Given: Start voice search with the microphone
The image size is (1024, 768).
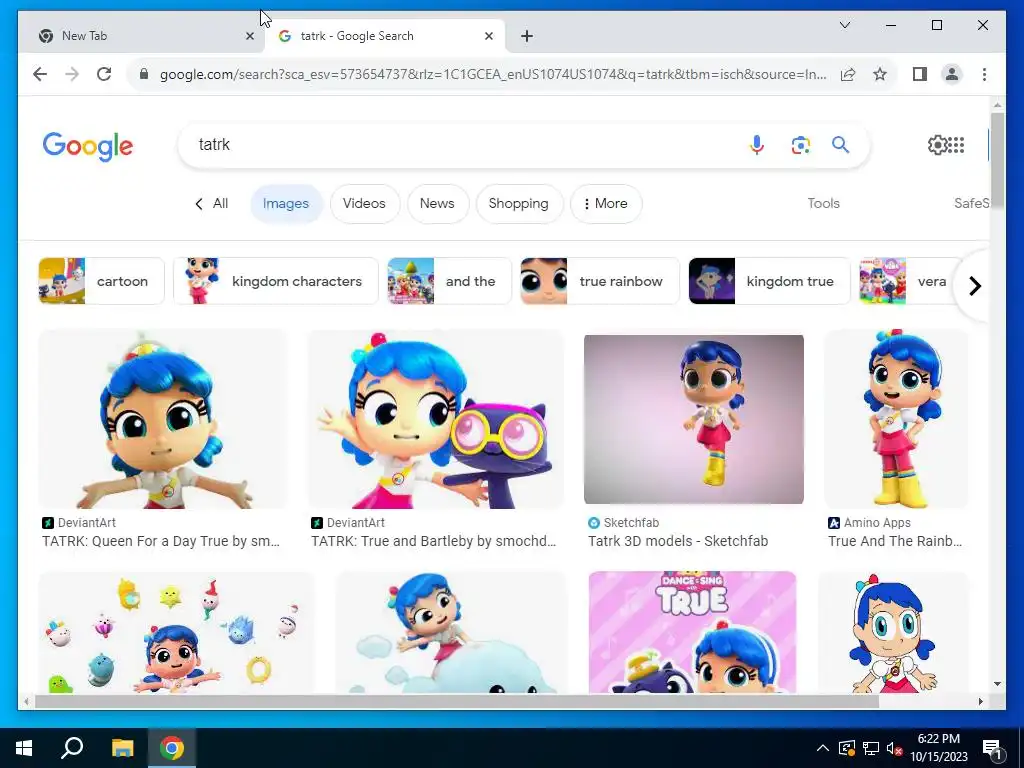Looking at the screenshot, I should tap(757, 144).
